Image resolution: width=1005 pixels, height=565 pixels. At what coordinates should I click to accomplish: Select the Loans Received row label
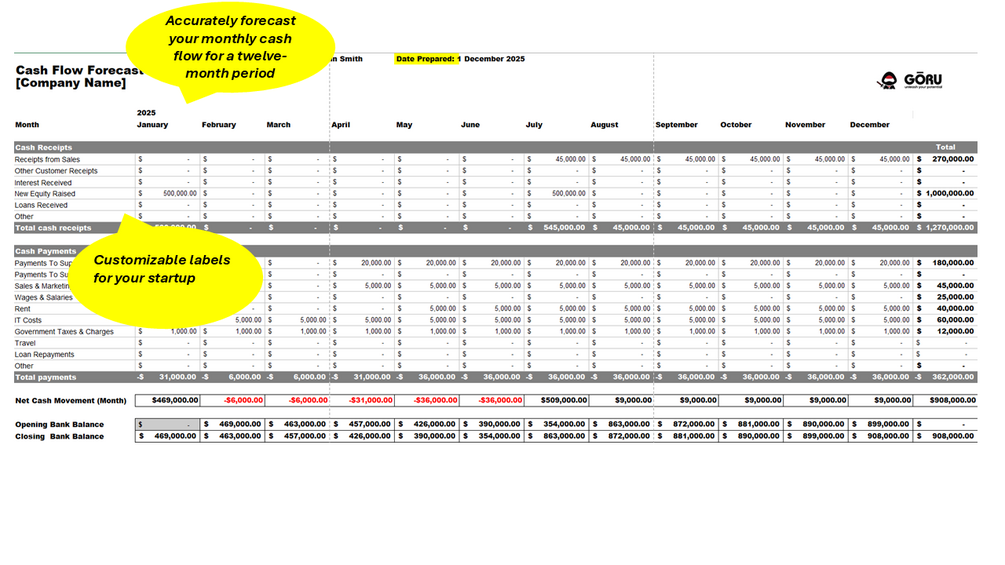(41, 205)
